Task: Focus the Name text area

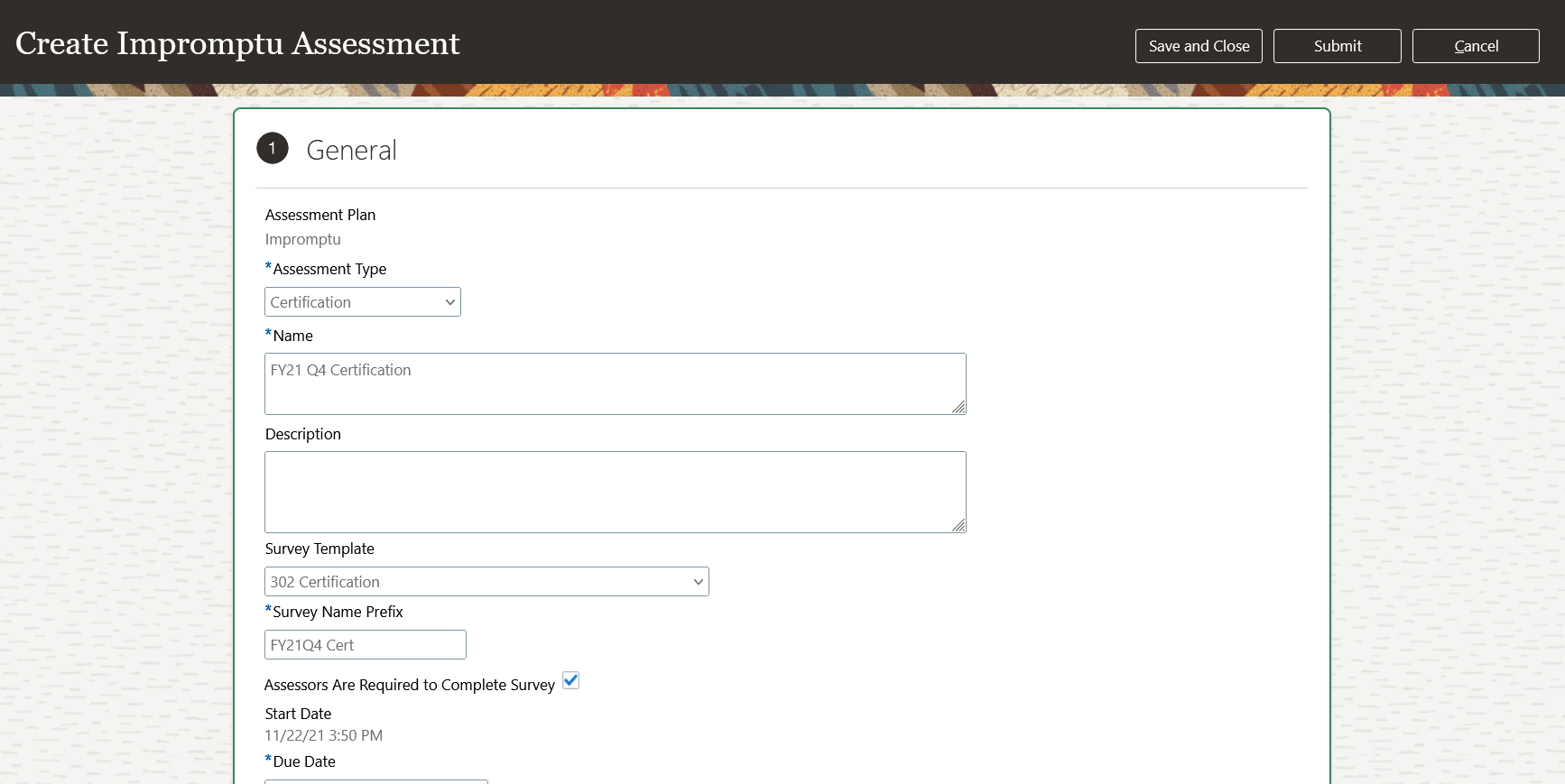Action: point(614,384)
